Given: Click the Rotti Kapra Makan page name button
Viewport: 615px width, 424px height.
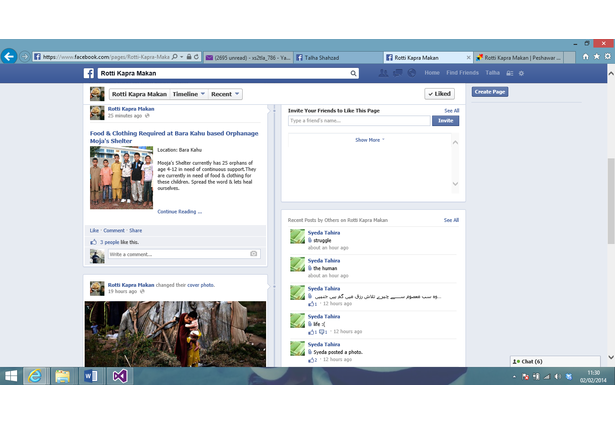Looking at the screenshot, I should (139, 94).
